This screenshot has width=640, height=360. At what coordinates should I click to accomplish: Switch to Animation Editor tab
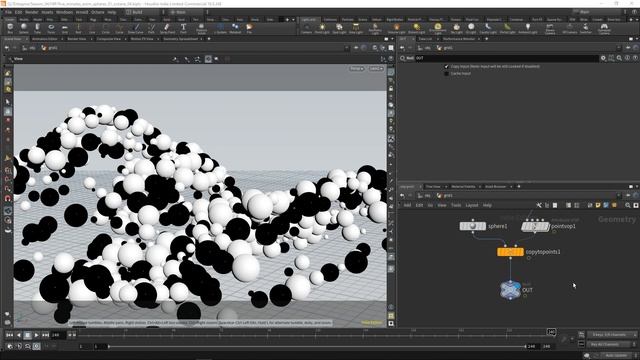44,39
